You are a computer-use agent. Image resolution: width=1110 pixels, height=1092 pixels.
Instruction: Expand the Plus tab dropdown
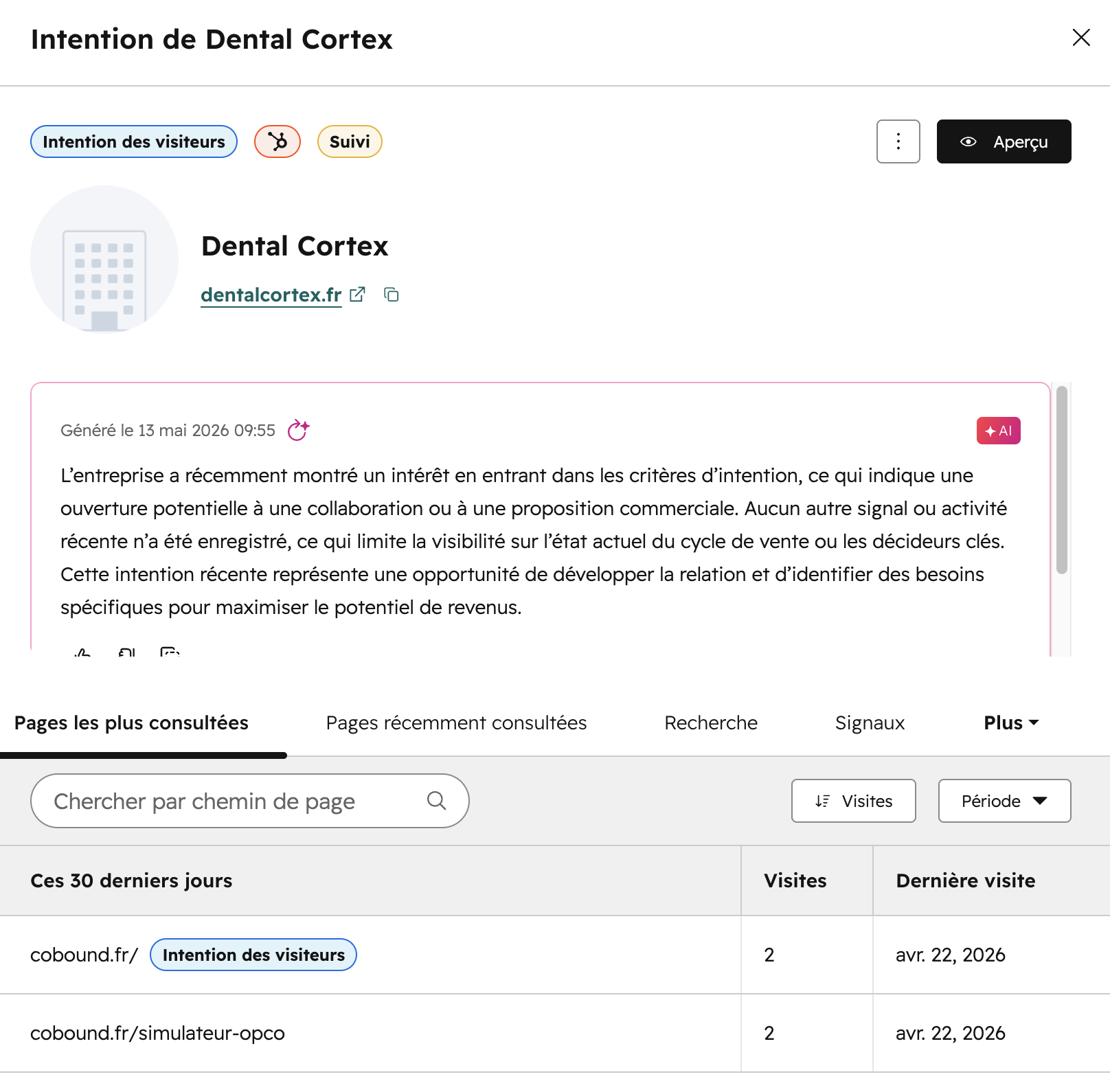pos(1011,723)
